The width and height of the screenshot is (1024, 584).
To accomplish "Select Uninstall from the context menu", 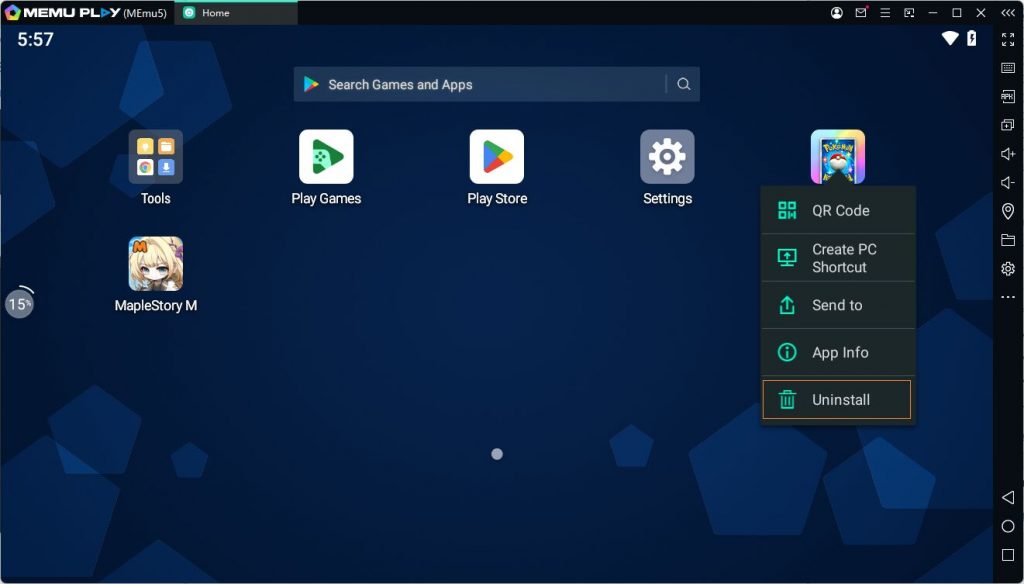I will [x=837, y=400].
